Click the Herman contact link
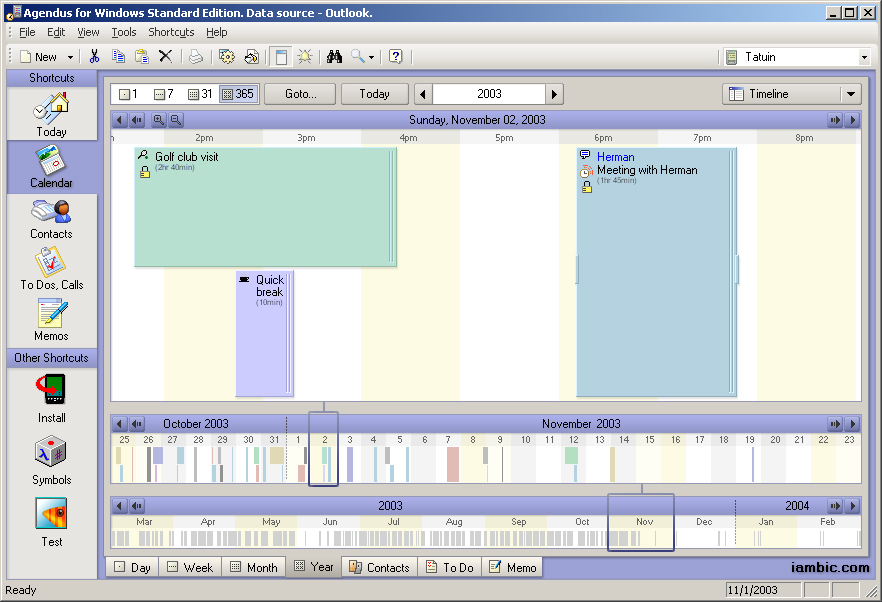This screenshot has height=602, width=882. [x=615, y=157]
